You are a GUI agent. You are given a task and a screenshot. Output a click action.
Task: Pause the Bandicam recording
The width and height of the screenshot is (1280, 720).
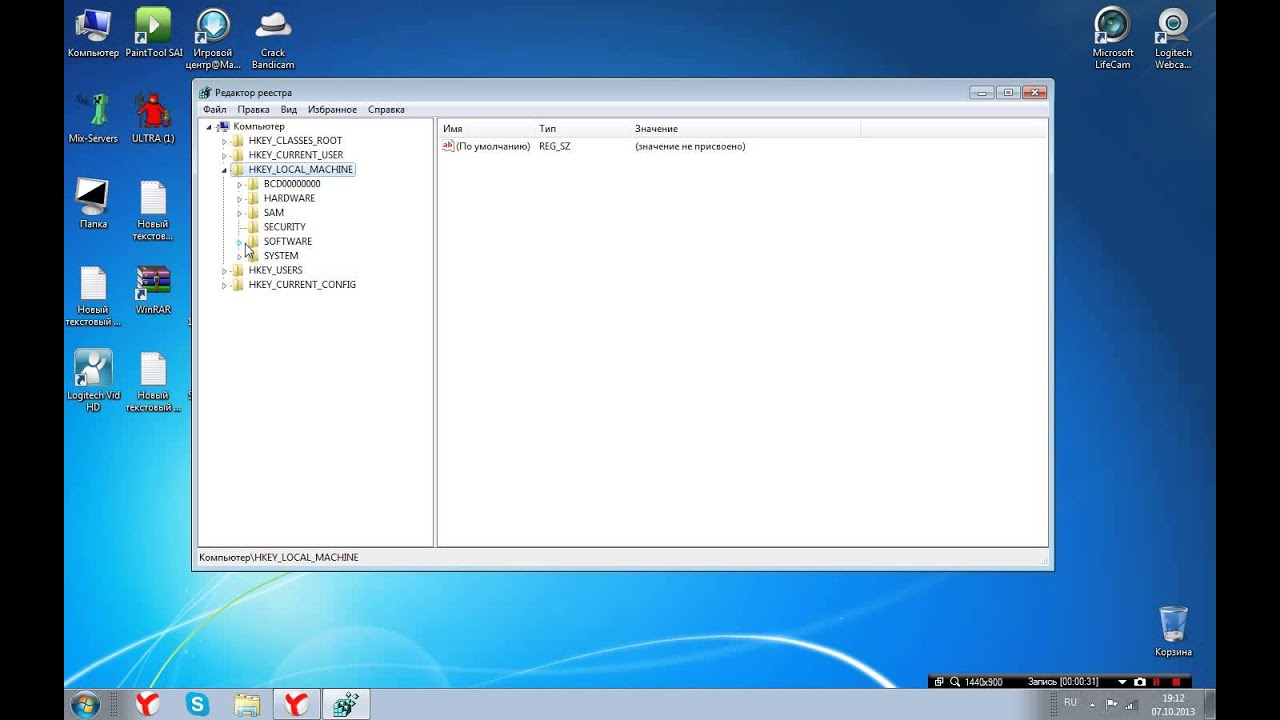coord(1157,682)
